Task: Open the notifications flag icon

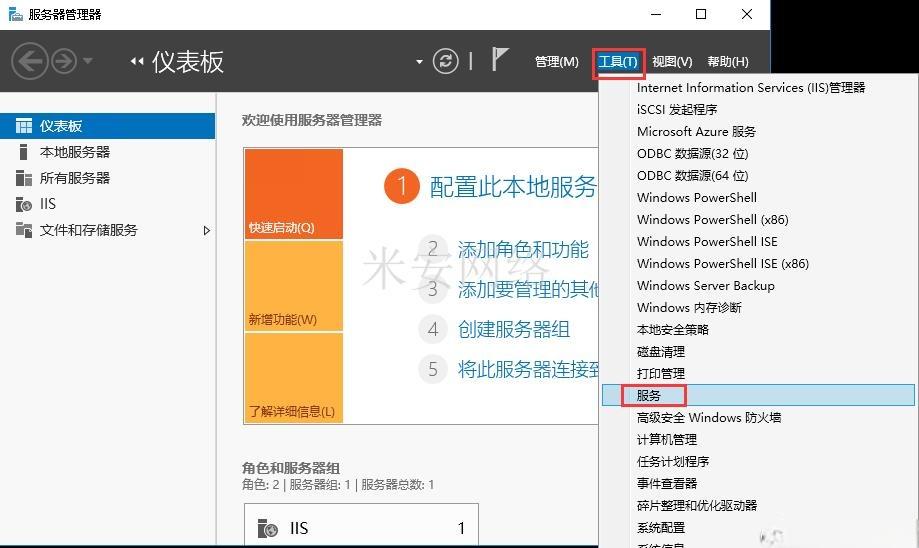Action: point(499,59)
